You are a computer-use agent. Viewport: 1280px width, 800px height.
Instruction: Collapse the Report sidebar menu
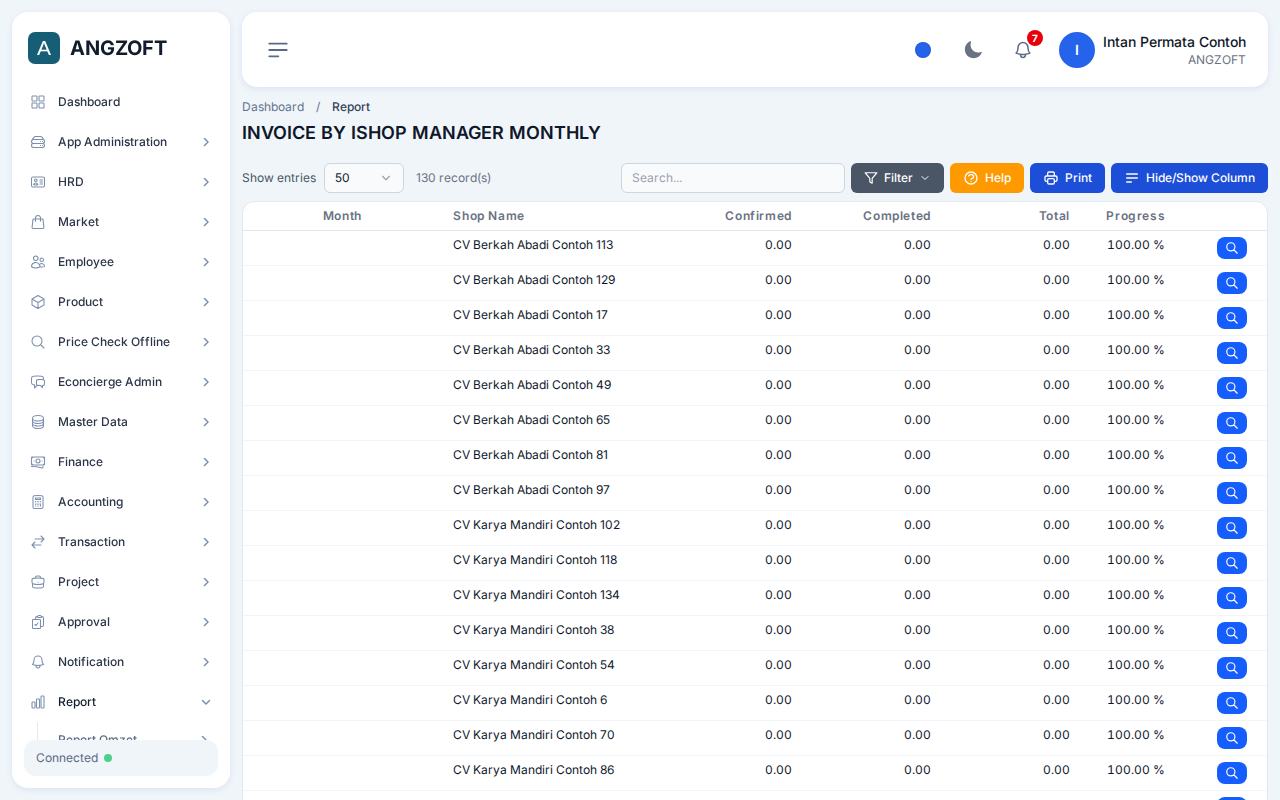121,702
